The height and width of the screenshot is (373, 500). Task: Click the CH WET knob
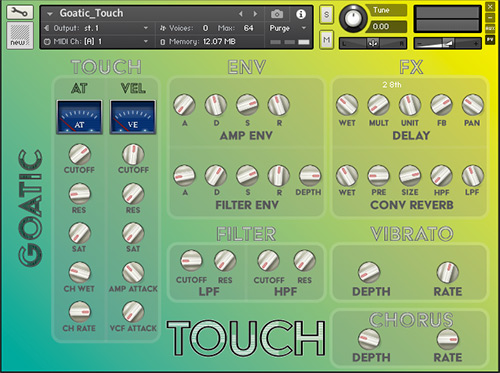tap(79, 273)
